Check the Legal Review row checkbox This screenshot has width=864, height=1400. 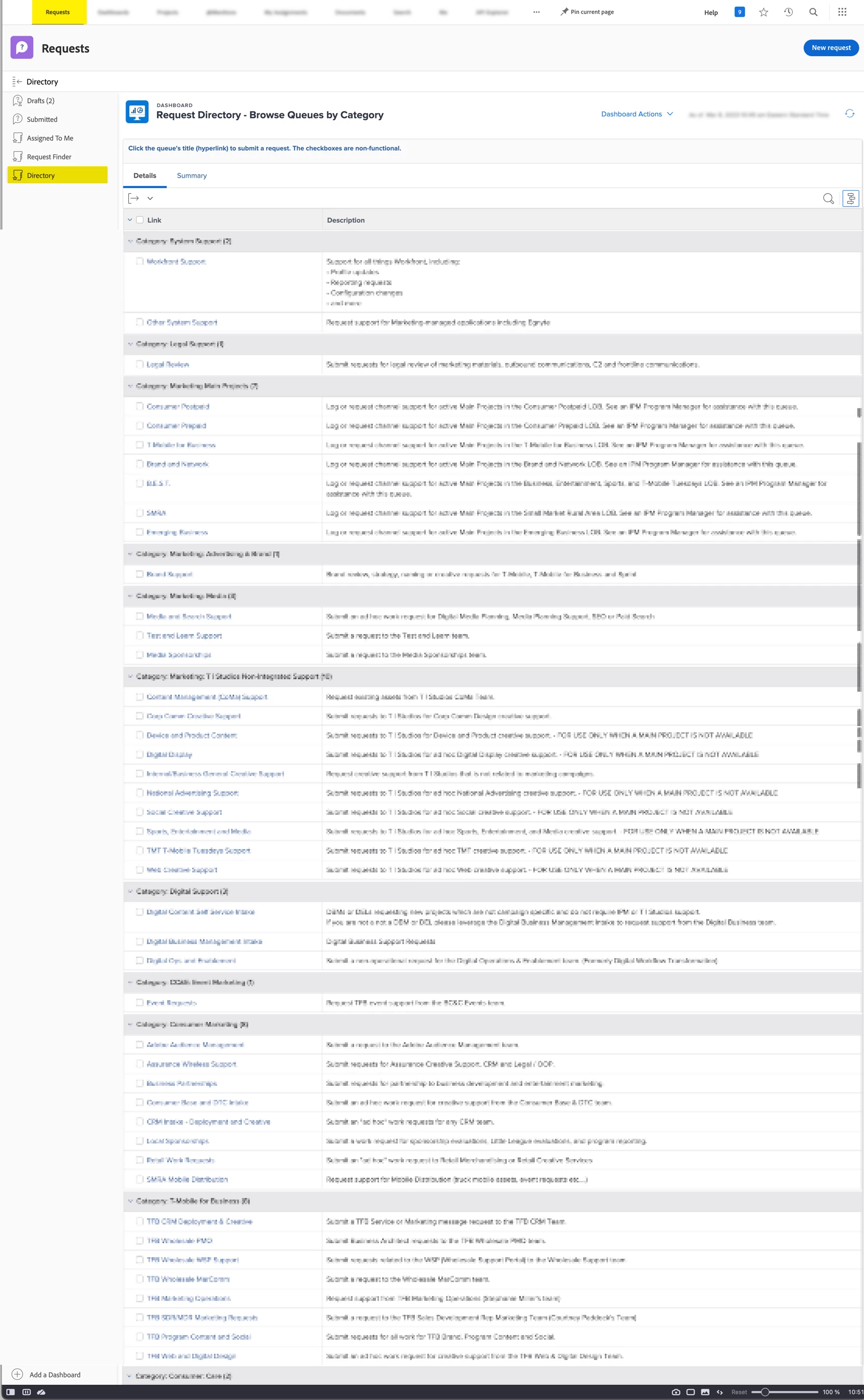[x=140, y=364]
